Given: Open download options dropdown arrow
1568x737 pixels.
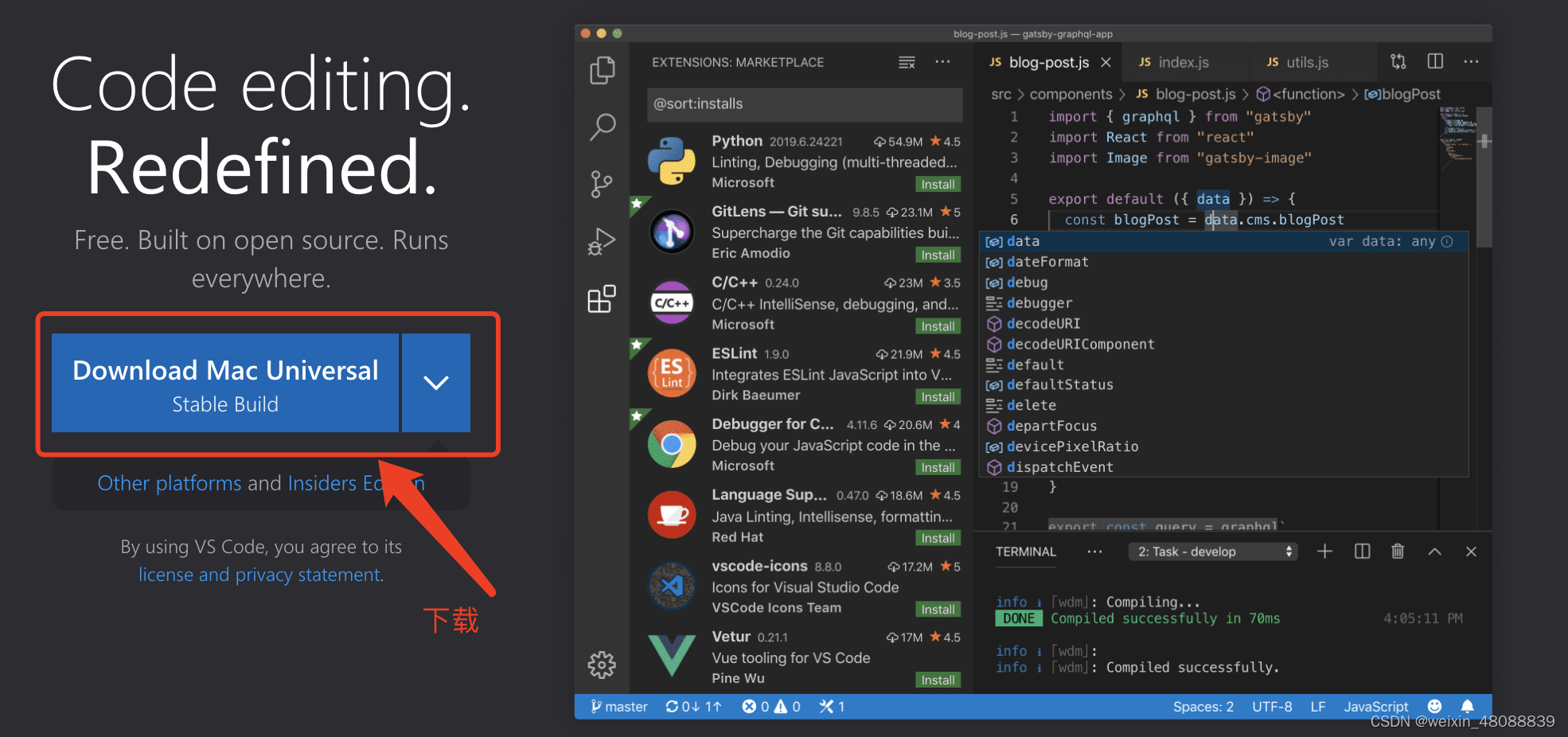Looking at the screenshot, I should pos(436,383).
